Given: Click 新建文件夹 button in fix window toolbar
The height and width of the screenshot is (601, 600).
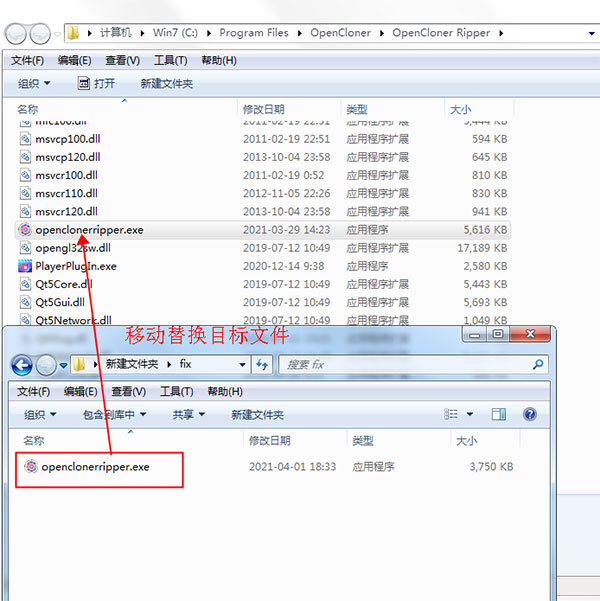Looking at the screenshot, I should (257, 414).
